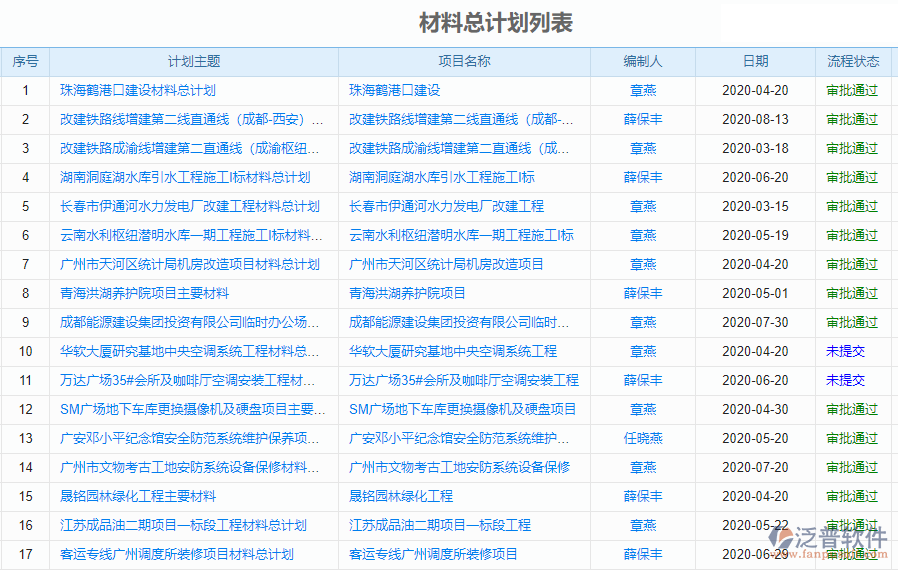Click the 编制人 column header
This screenshot has height=570, width=898.
tap(642, 61)
